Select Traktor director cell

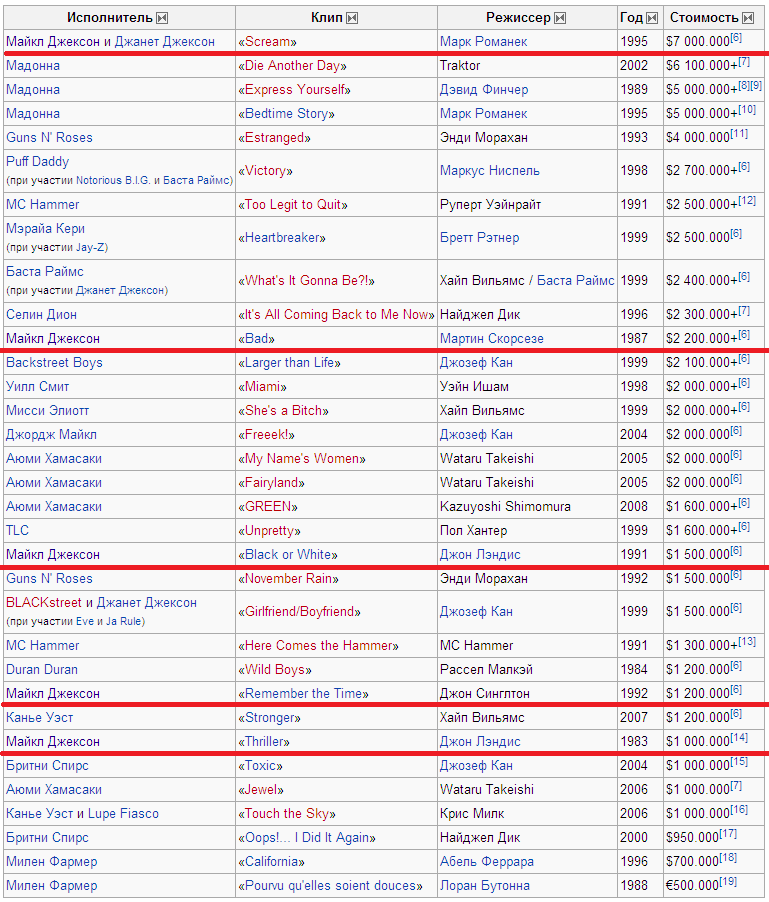[460, 66]
